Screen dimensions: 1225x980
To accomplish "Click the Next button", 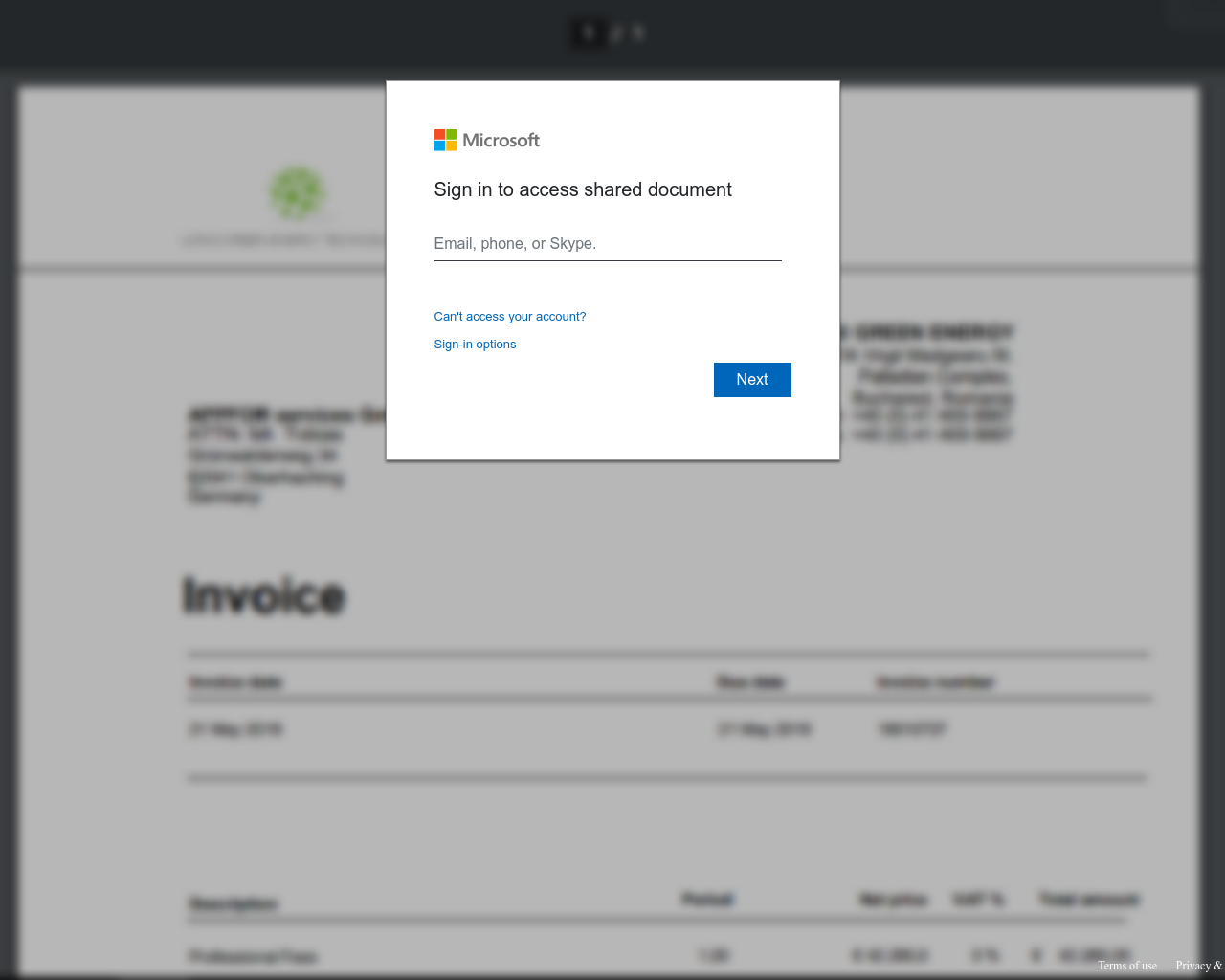I will click(752, 380).
